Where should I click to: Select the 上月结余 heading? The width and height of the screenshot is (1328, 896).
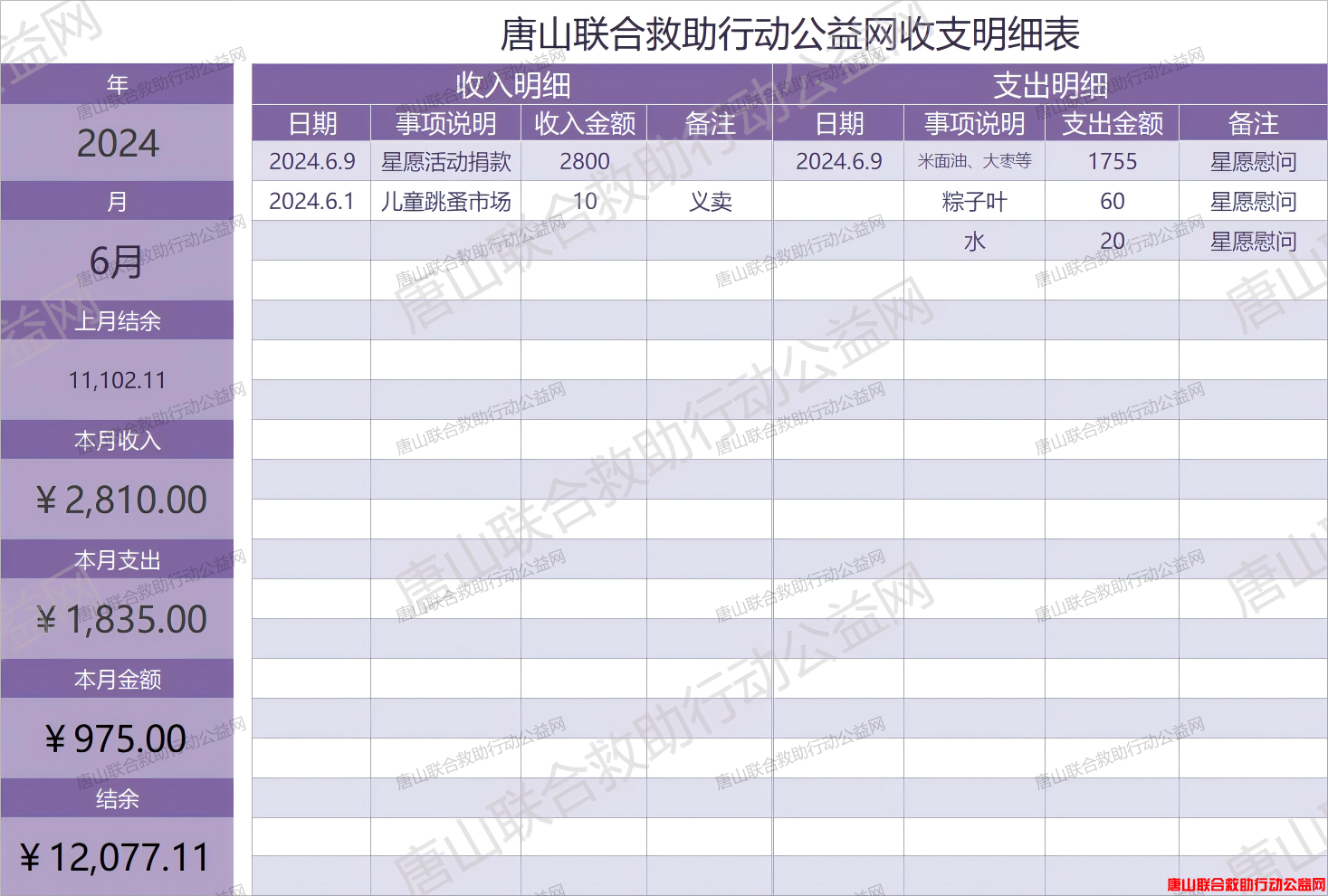pyautogui.click(x=117, y=320)
